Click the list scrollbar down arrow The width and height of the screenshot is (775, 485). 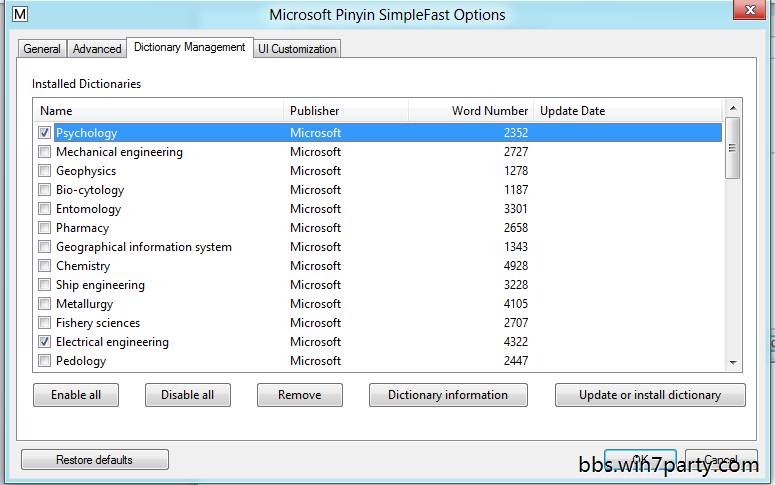733,363
